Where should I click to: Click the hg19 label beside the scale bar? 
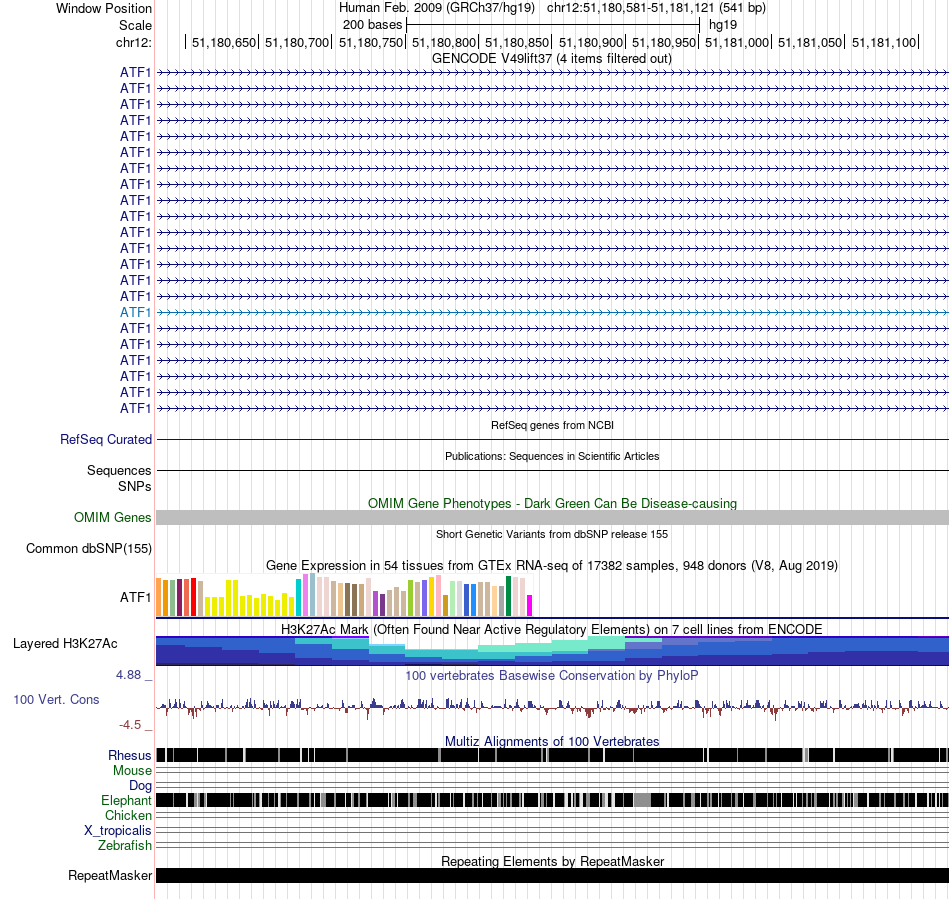click(723, 25)
